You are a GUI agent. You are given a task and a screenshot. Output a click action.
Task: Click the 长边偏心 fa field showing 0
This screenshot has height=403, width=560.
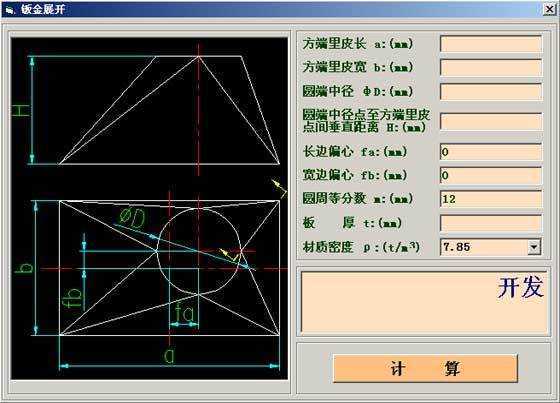(x=491, y=152)
